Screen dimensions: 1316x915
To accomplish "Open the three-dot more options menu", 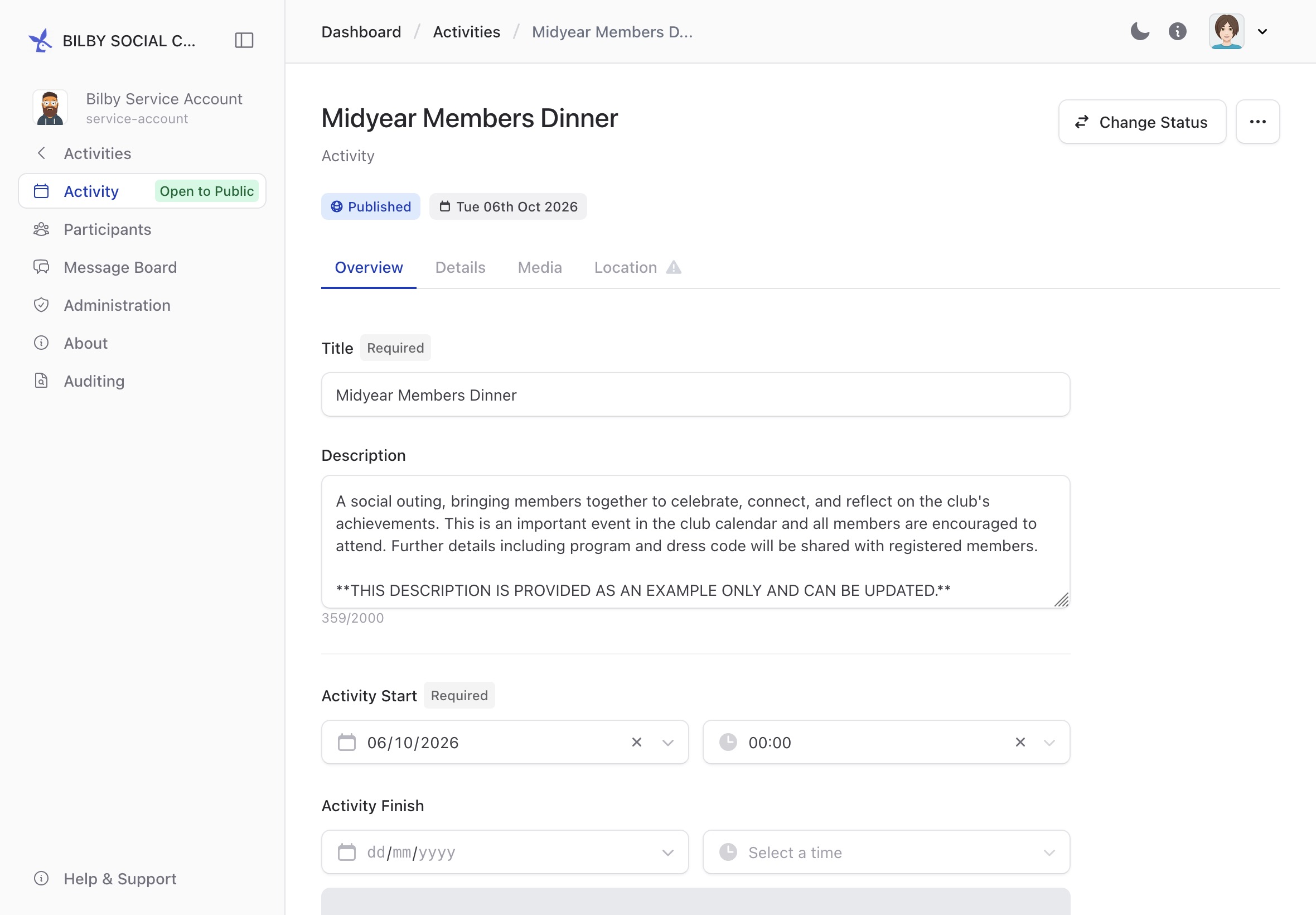I will (x=1257, y=122).
